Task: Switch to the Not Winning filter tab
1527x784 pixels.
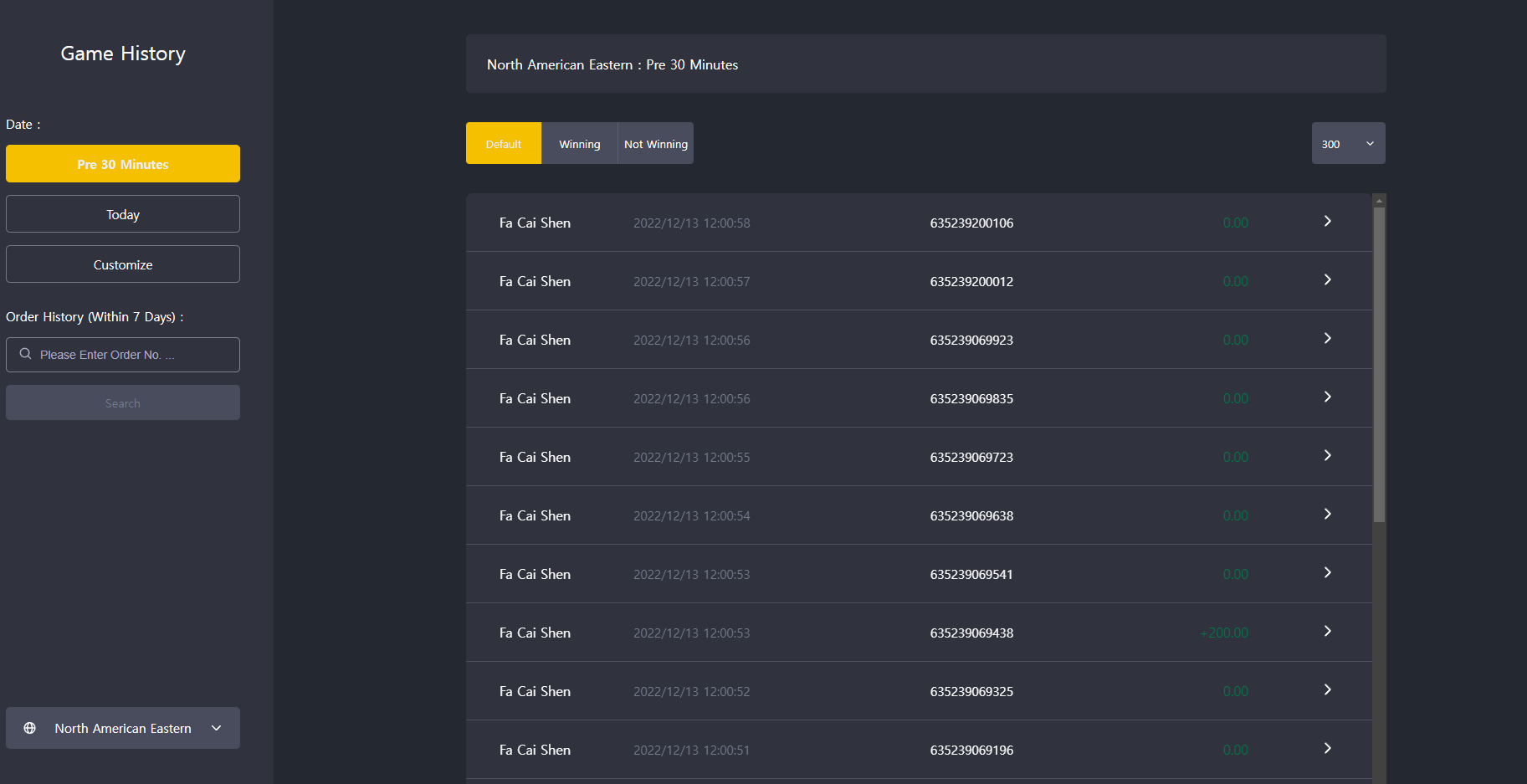Action: point(656,143)
